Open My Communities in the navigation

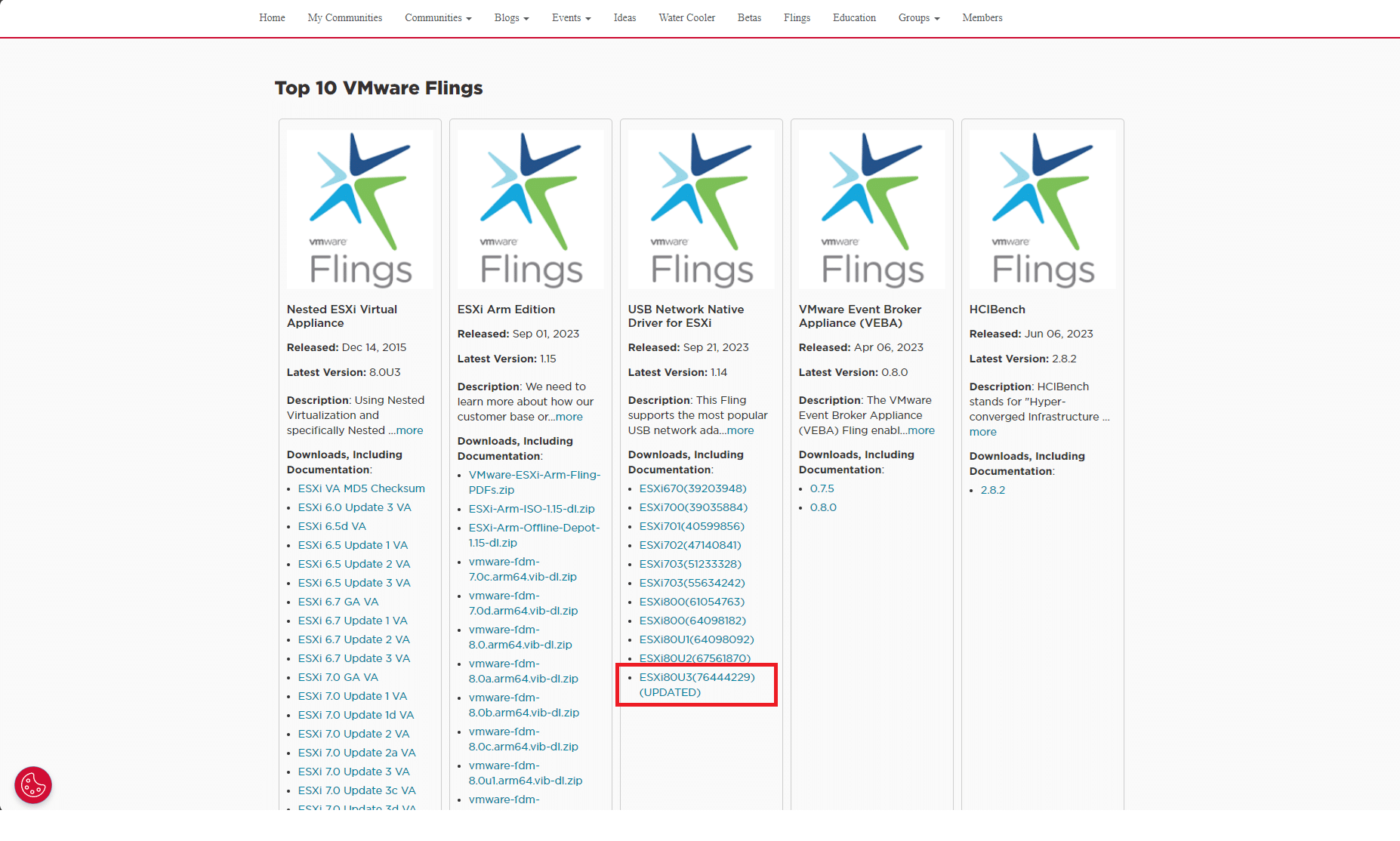tap(345, 17)
